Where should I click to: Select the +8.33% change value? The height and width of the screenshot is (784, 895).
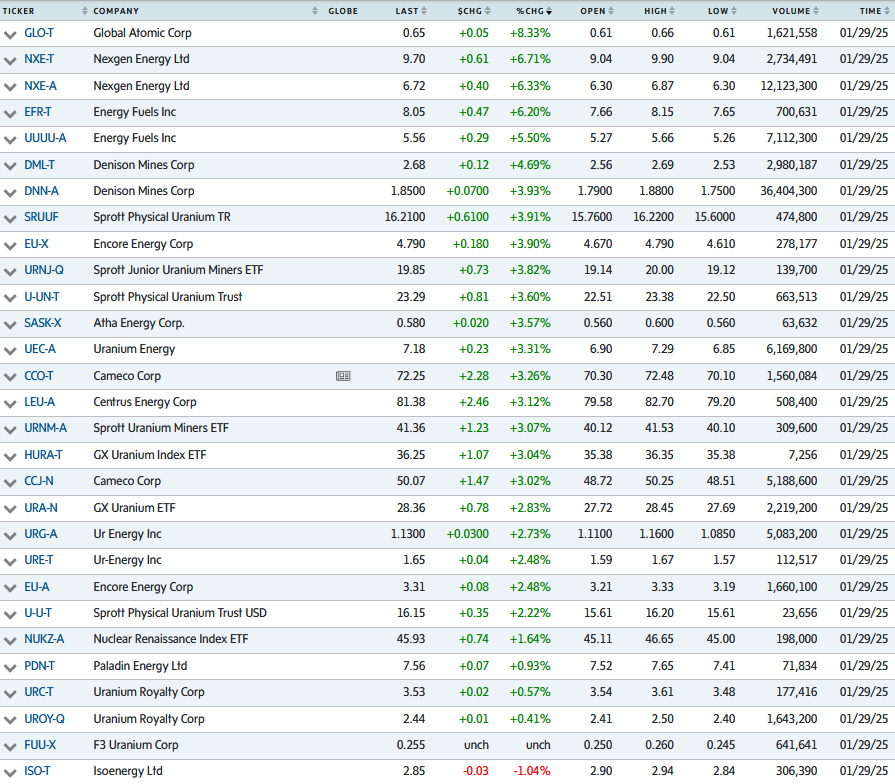[530, 33]
